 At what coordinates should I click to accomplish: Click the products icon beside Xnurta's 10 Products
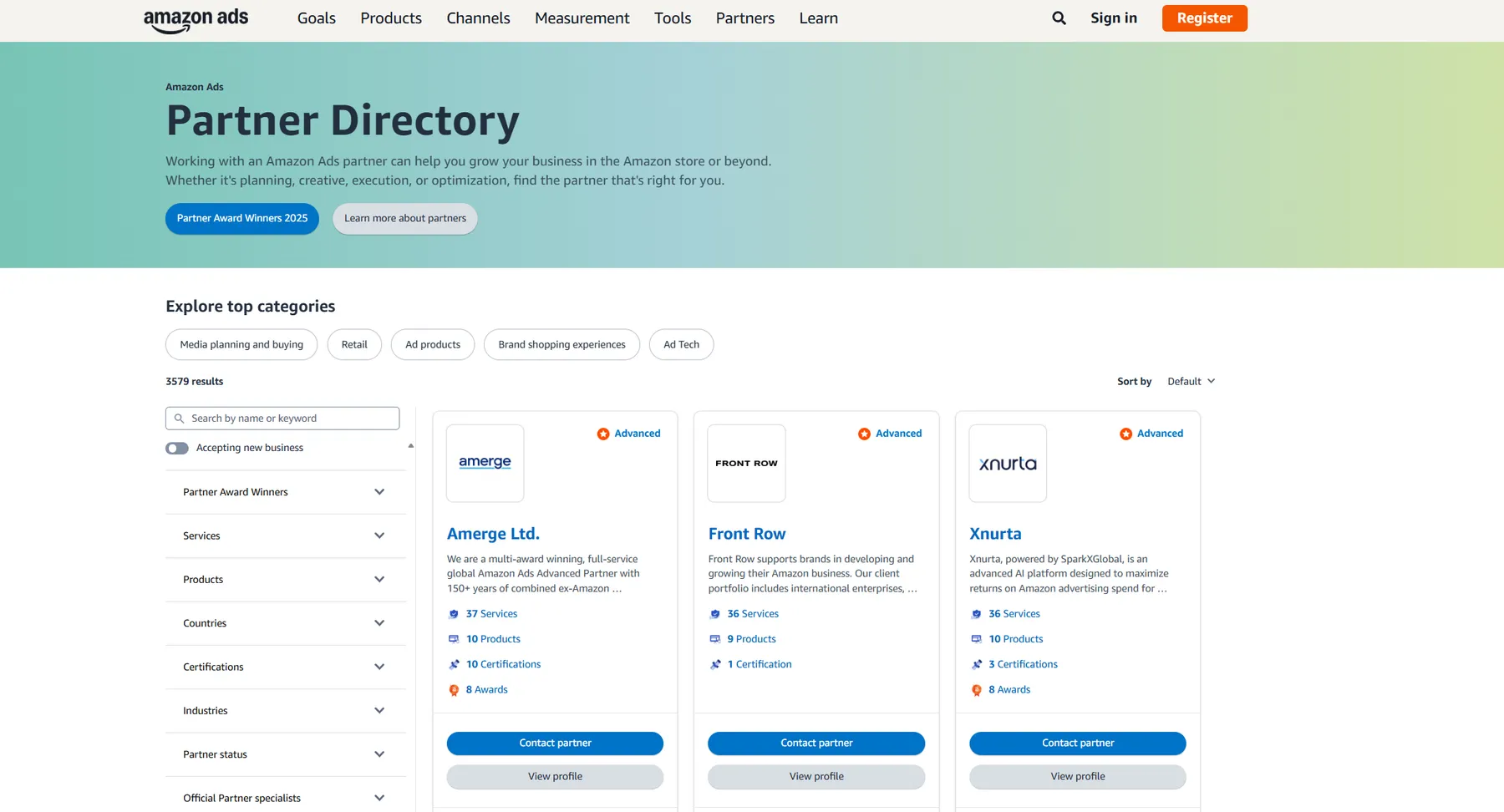977,639
